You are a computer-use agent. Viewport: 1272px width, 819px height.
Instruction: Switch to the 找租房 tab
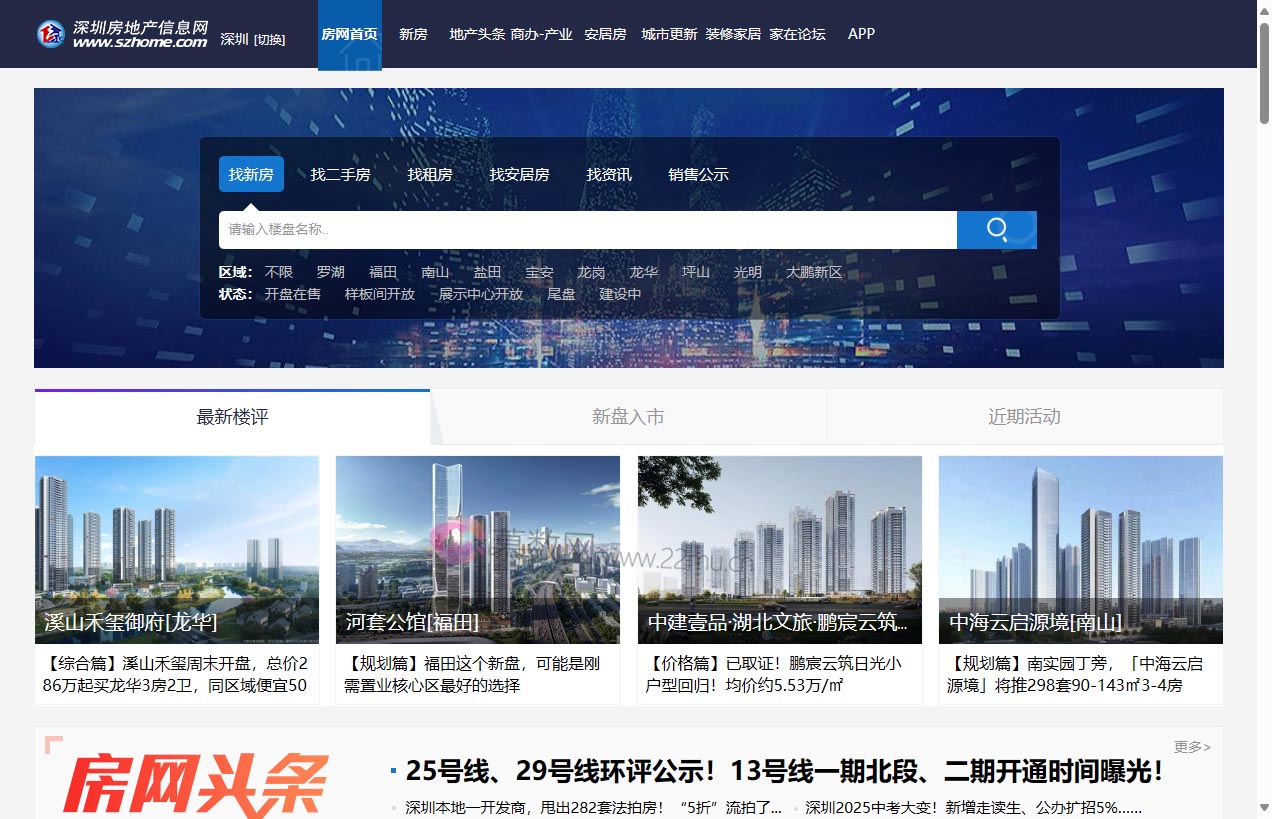click(x=430, y=173)
